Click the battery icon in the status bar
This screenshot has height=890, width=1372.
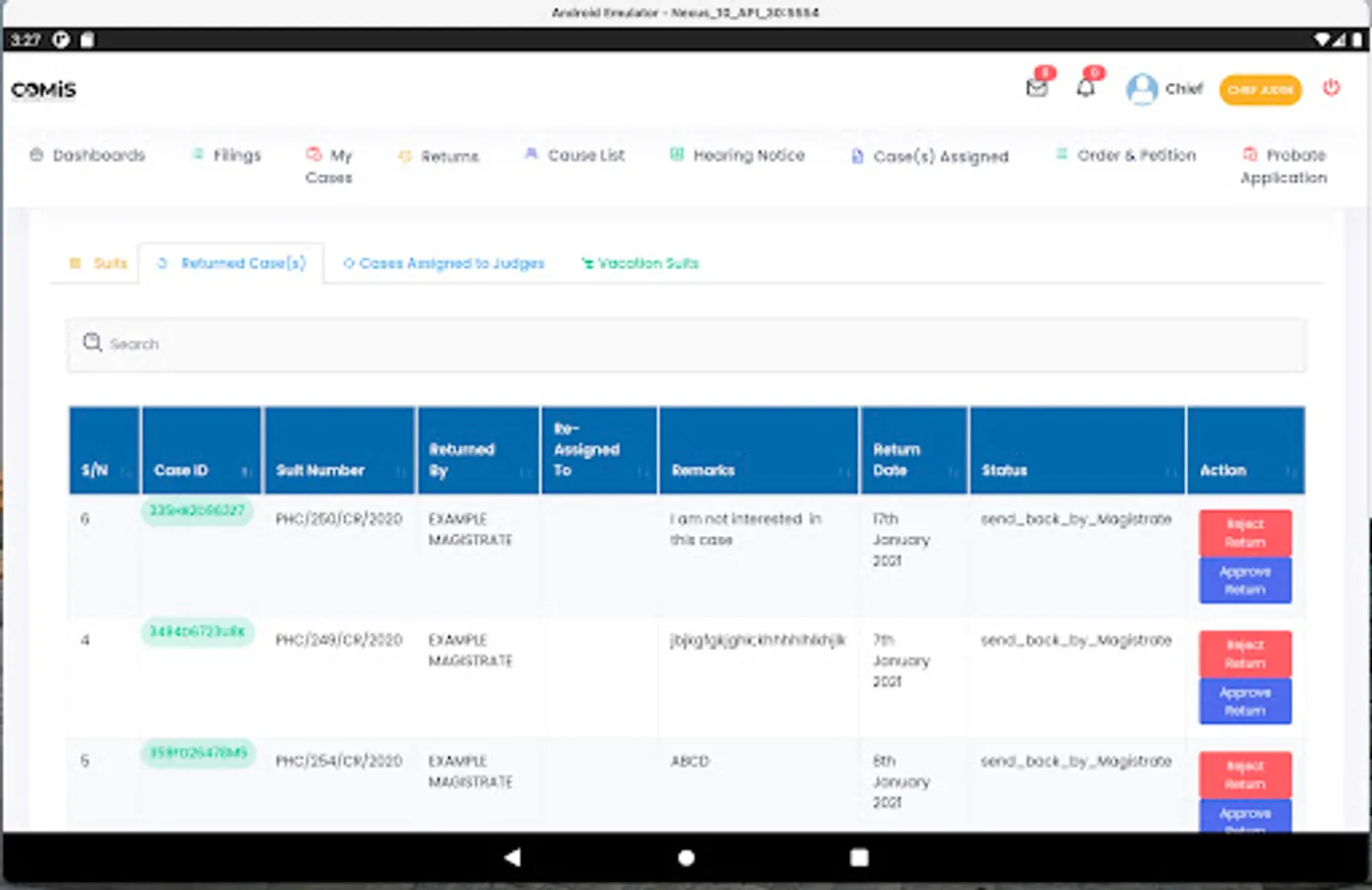click(1357, 40)
